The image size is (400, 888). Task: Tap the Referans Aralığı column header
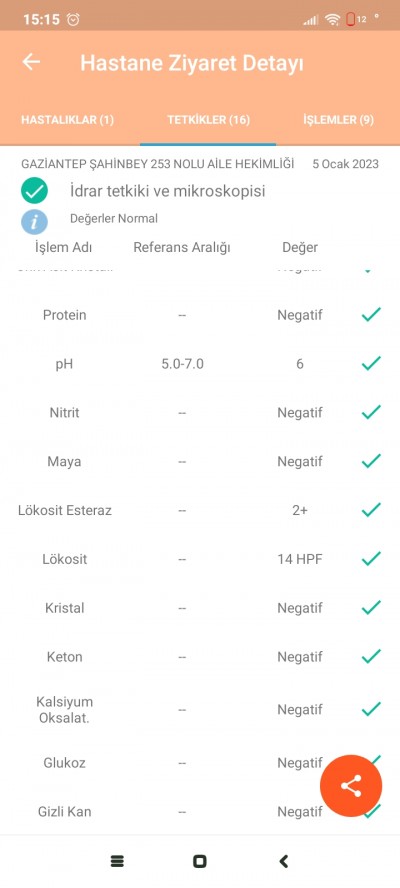tap(182, 247)
